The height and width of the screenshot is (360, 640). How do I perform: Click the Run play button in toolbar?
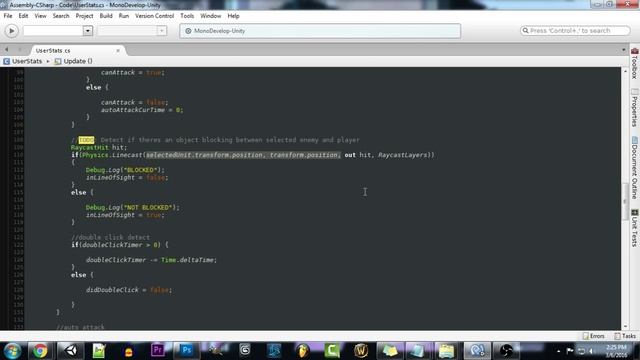(11, 31)
